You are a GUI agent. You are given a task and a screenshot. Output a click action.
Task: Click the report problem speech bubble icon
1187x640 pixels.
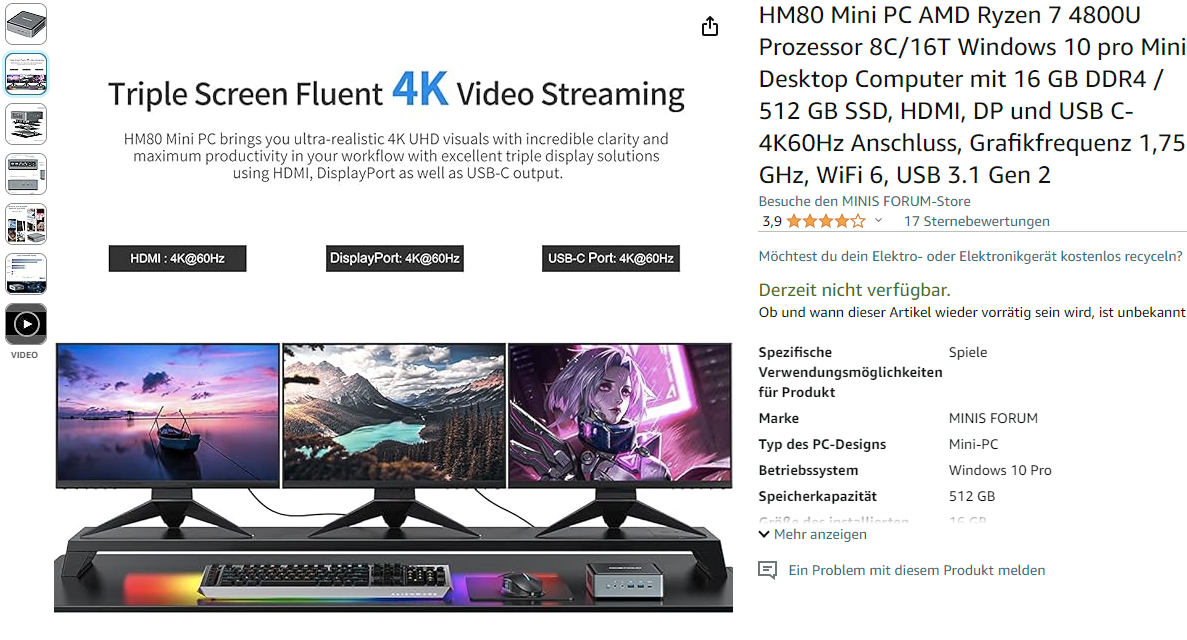tap(768, 570)
